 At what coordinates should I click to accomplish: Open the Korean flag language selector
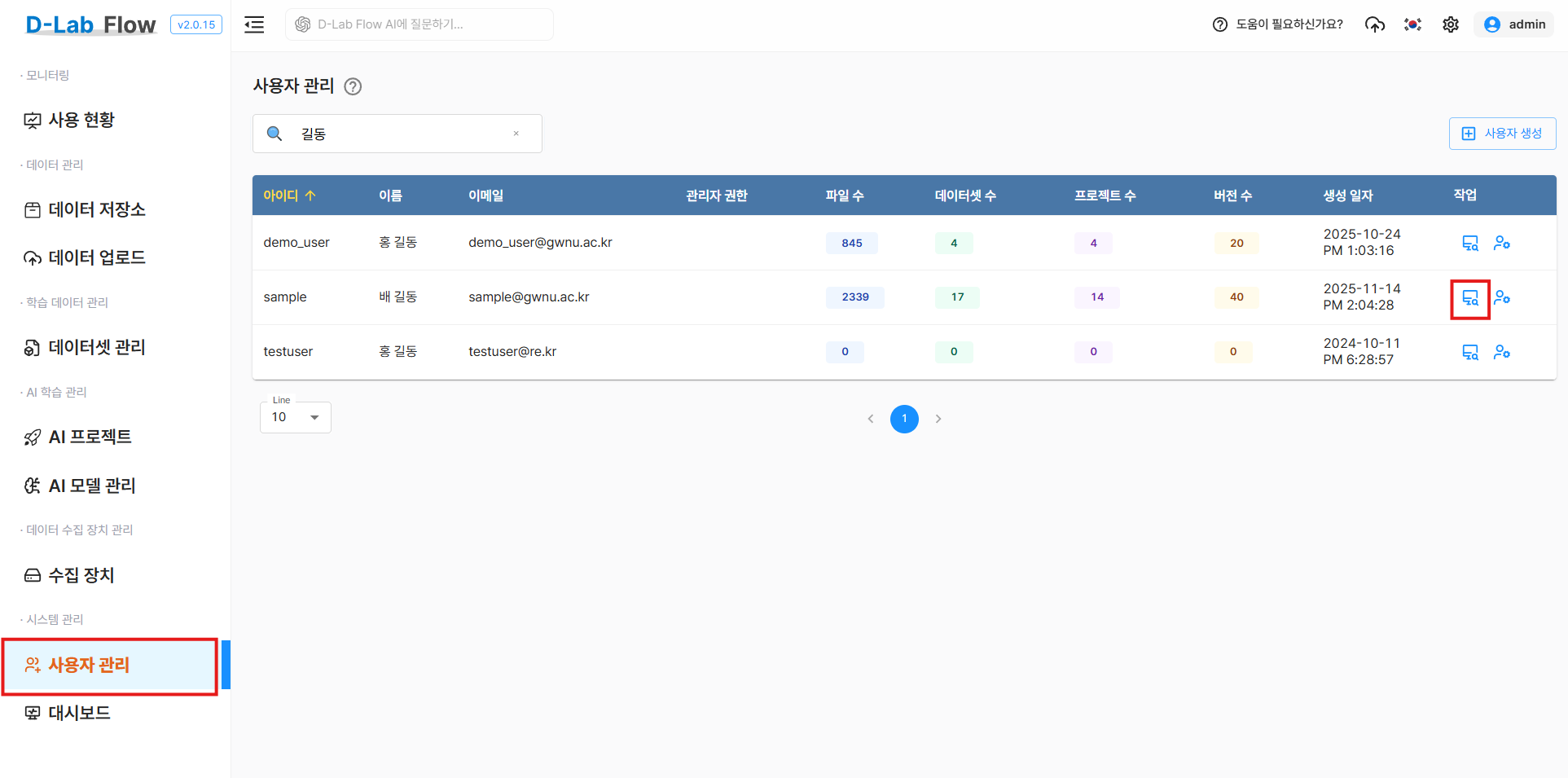[x=1412, y=24]
